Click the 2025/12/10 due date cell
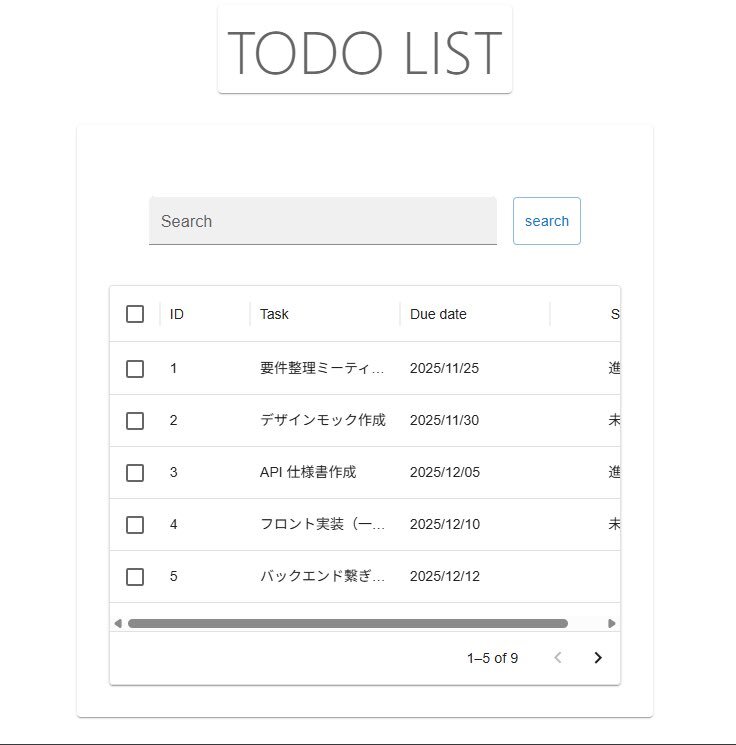 (444, 524)
